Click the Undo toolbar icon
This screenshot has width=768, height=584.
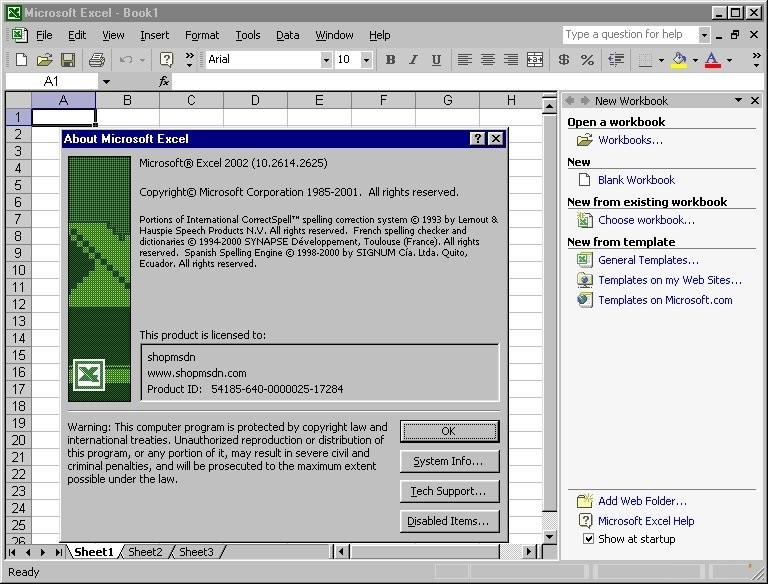(126, 60)
